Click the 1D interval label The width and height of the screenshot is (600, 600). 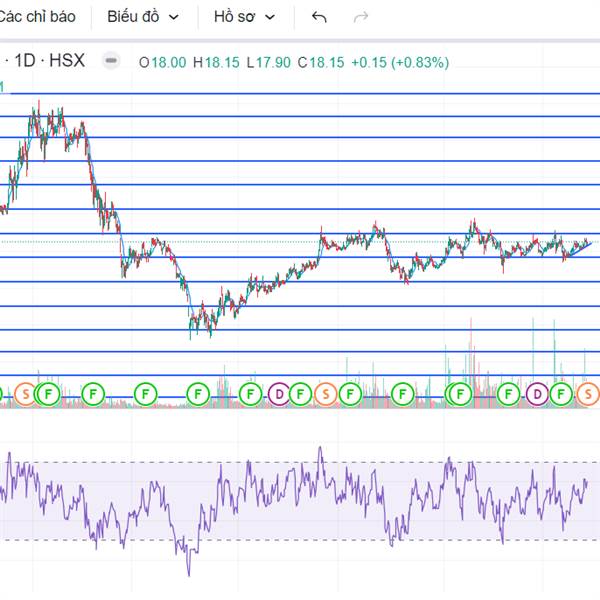pyautogui.click(x=25, y=60)
